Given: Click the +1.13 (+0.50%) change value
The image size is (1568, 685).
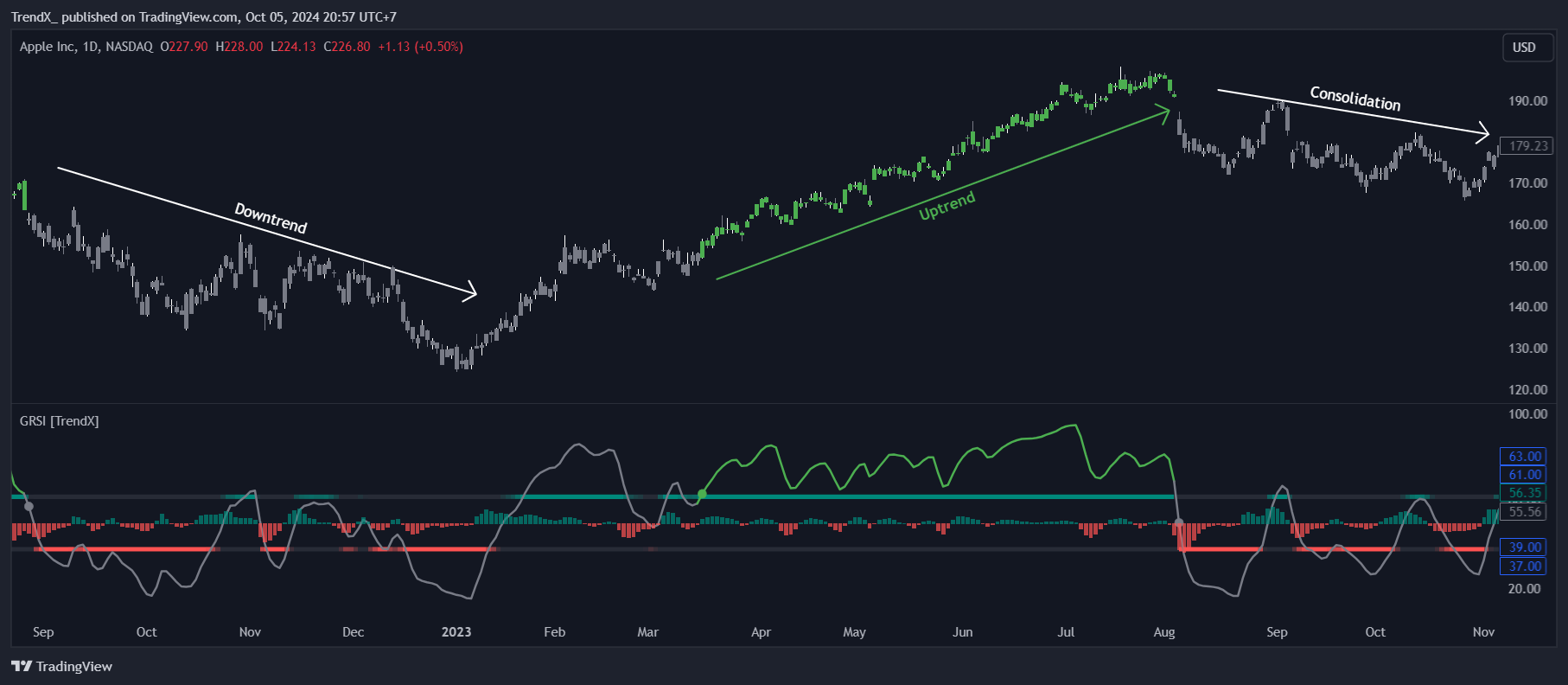Looking at the screenshot, I should tap(420, 47).
